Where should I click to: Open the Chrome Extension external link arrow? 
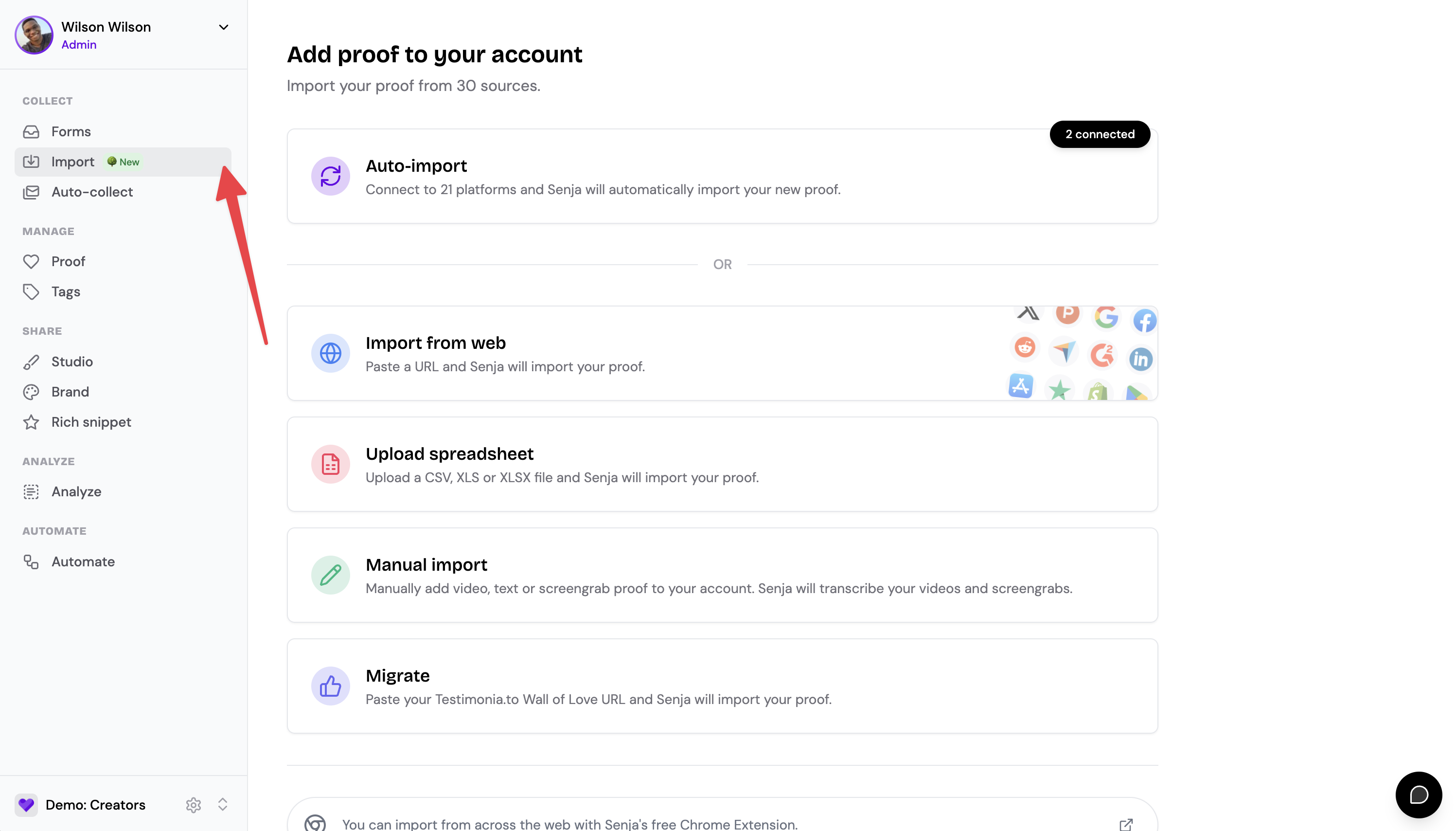[x=1126, y=825]
